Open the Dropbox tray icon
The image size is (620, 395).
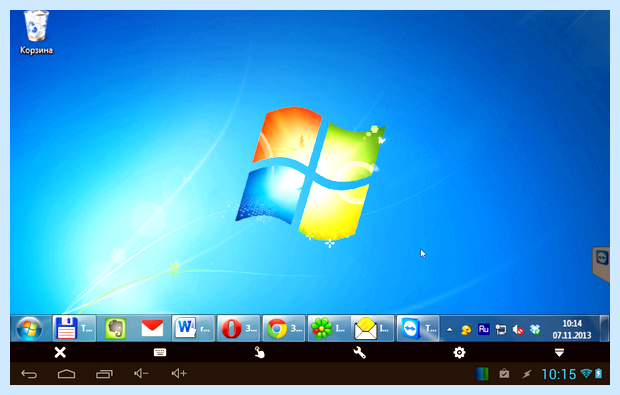pos(535,329)
